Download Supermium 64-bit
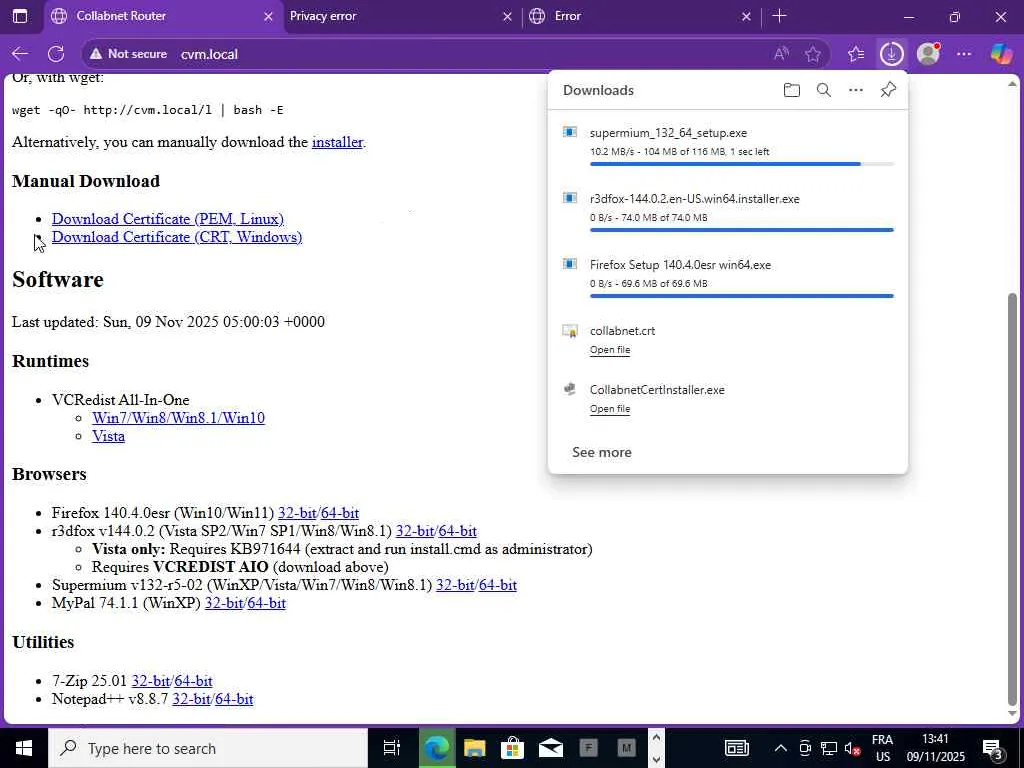Image resolution: width=1024 pixels, height=768 pixels. tap(498, 585)
